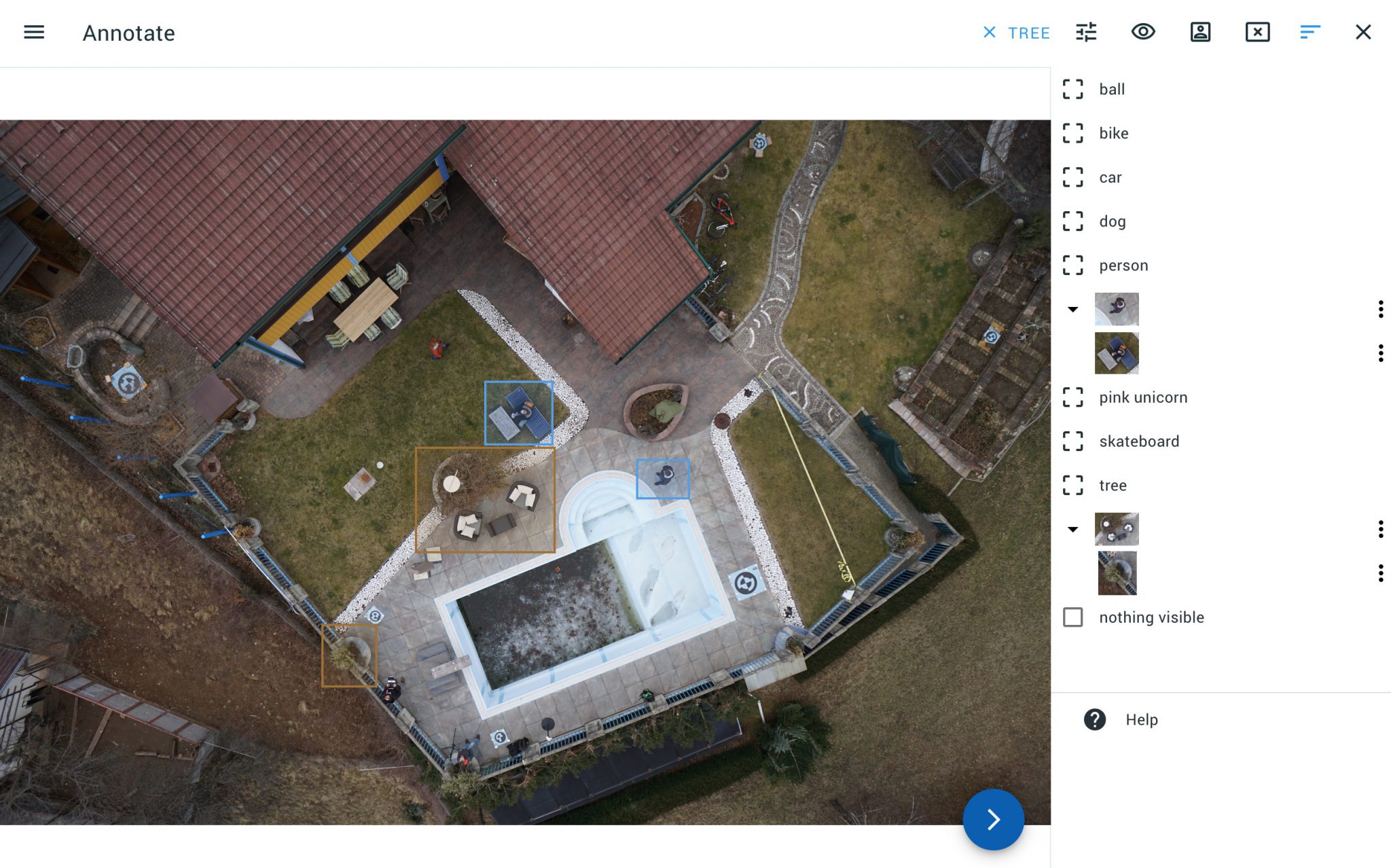Open options menu for first tree annotation

(x=1380, y=529)
